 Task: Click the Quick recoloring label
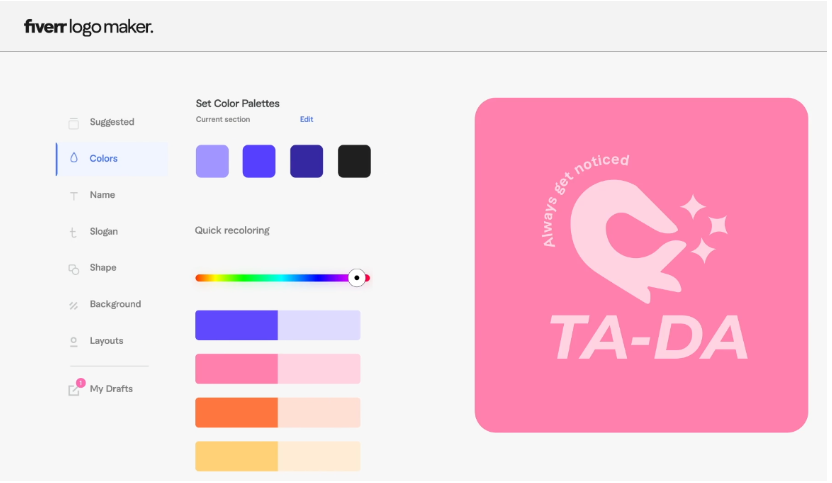pos(232,230)
